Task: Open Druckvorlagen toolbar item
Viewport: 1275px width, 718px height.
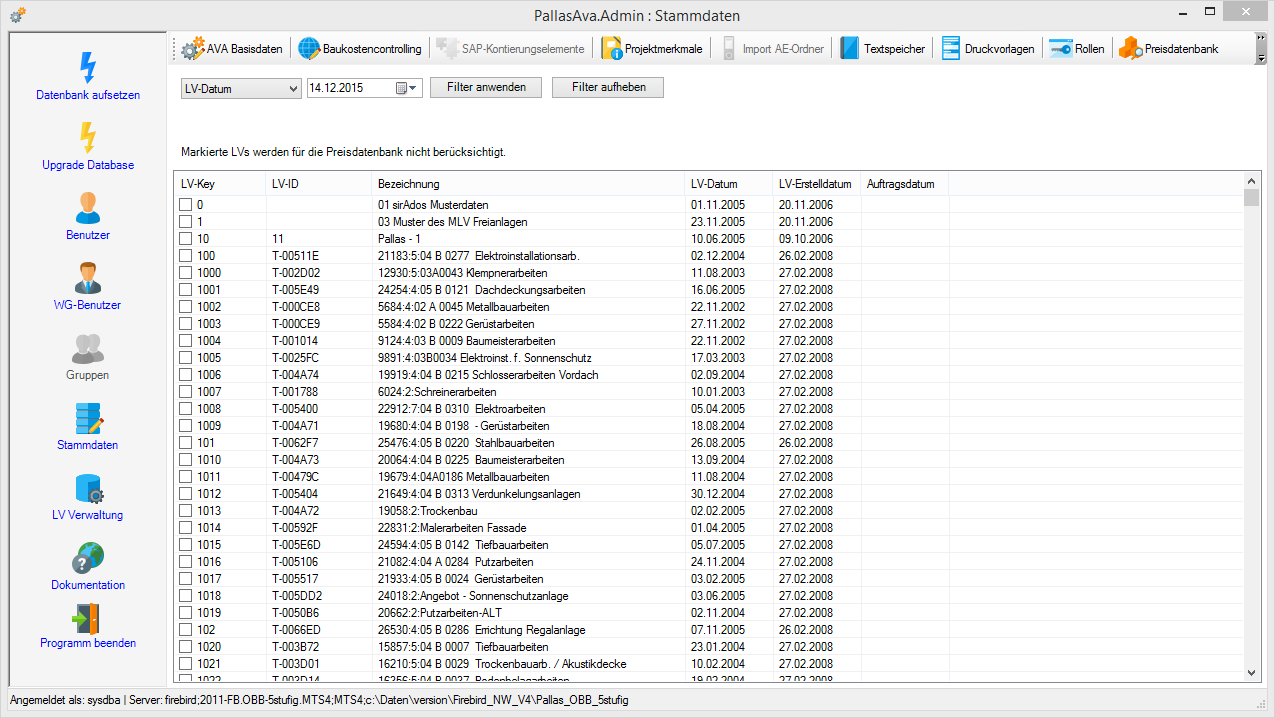Action: 988,48
